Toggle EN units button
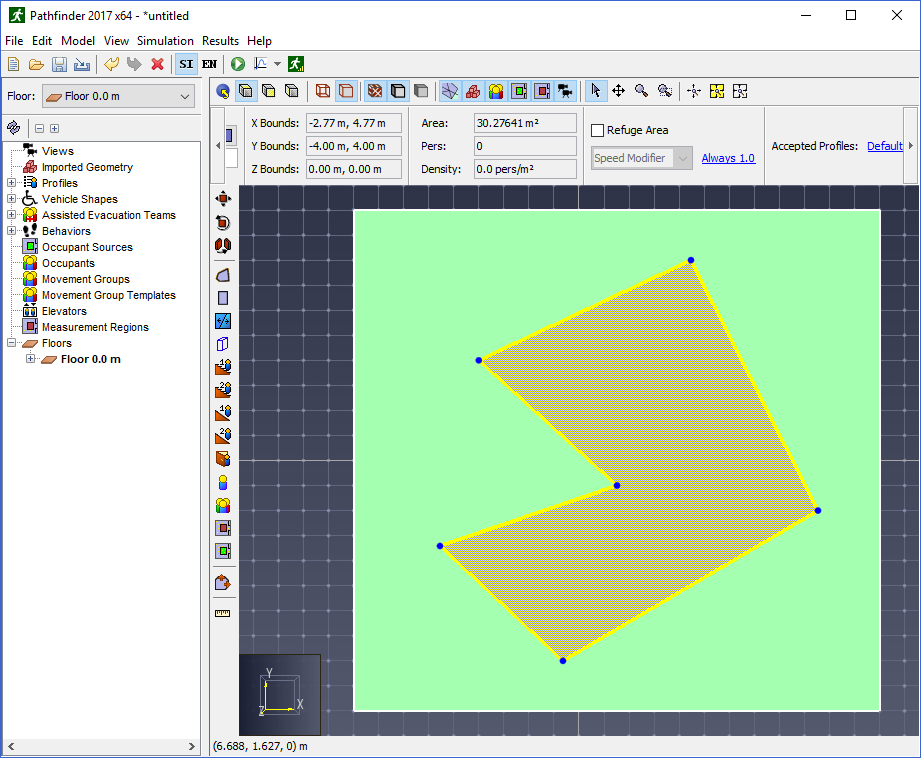921x758 pixels. click(210, 64)
